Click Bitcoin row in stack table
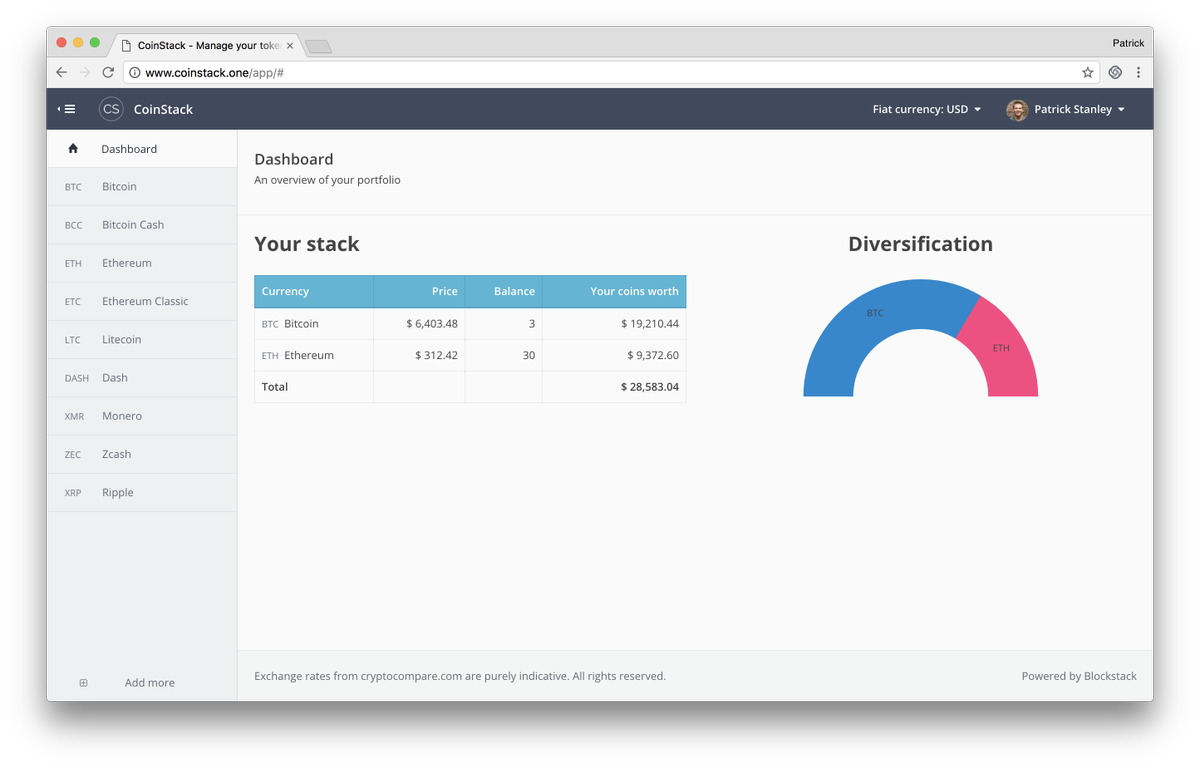The height and width of the screenshot is (768, 1200). (470, 324)
